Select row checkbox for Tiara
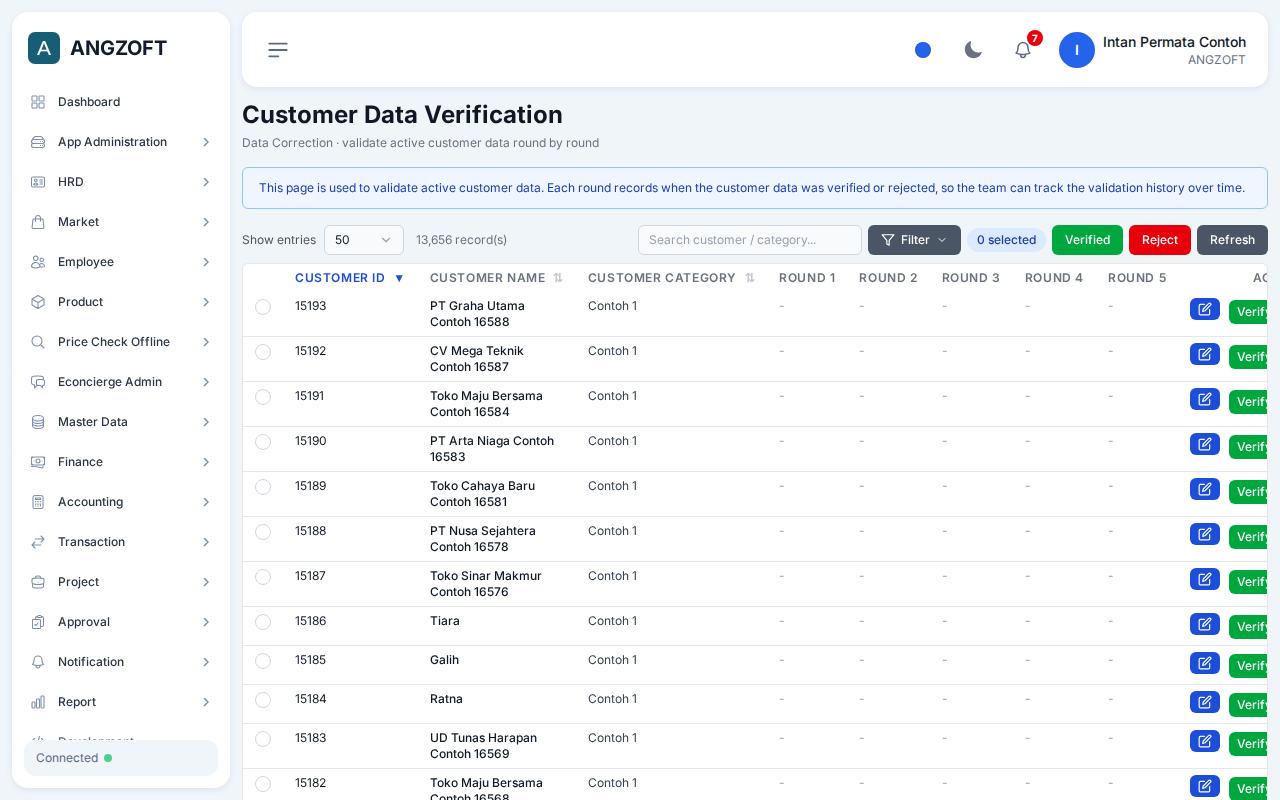The image size is (1280, 800). [263, 622]
